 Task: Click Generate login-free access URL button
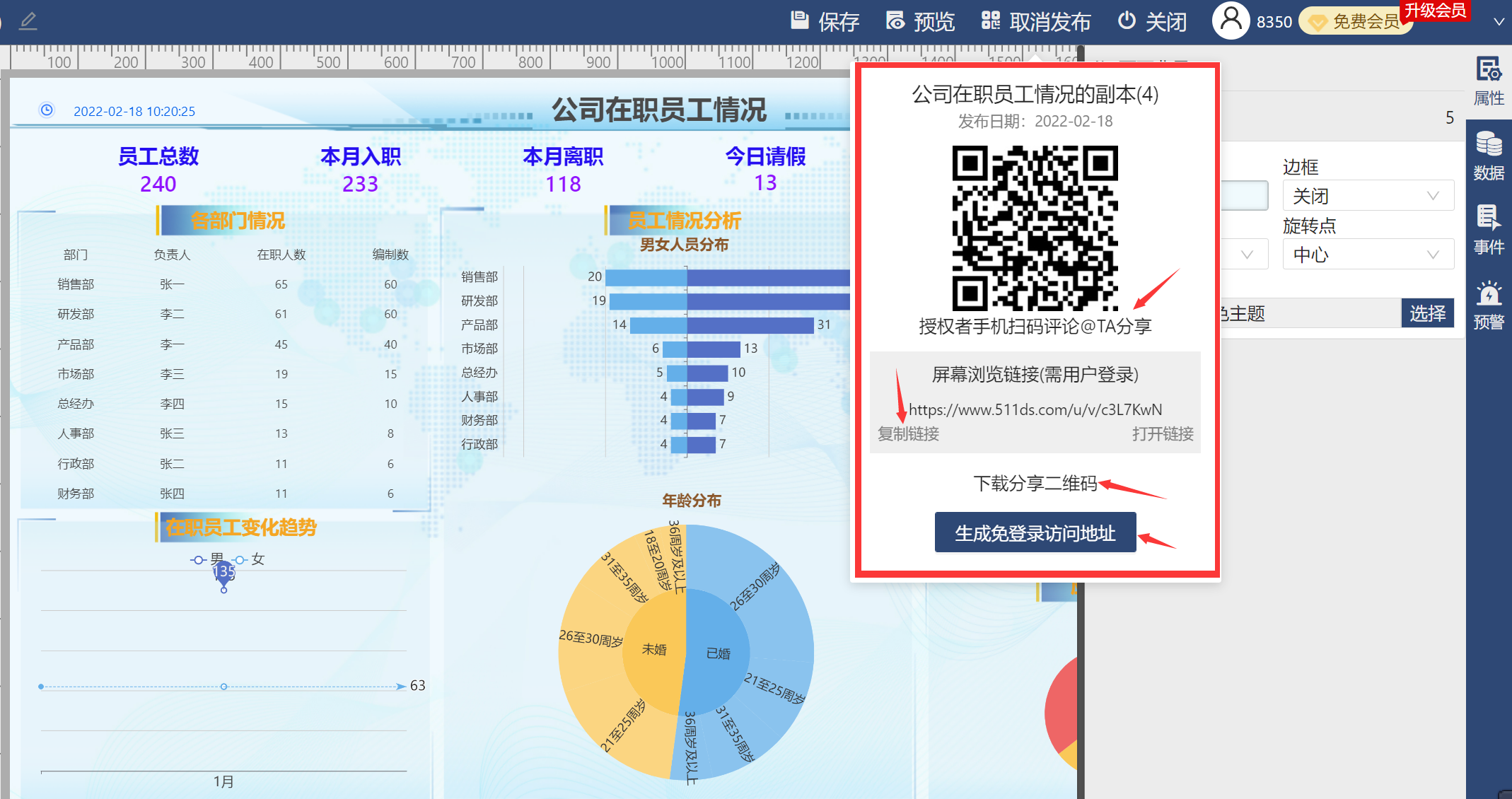[1035, 532]
